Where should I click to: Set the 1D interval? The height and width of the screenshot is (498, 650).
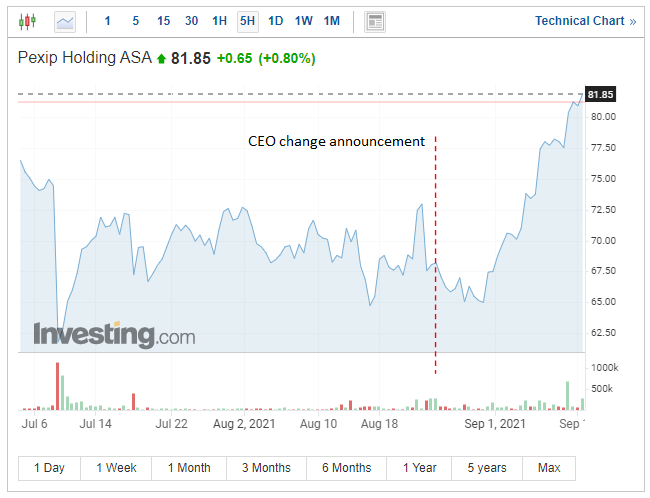tap(275, 21)
